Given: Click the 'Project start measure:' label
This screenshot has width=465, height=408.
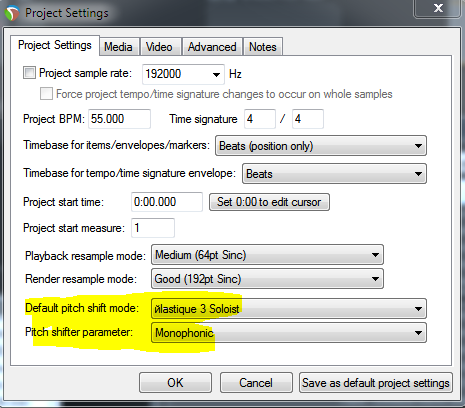Looking at the screenshot, I should click(x=74, y=228).
